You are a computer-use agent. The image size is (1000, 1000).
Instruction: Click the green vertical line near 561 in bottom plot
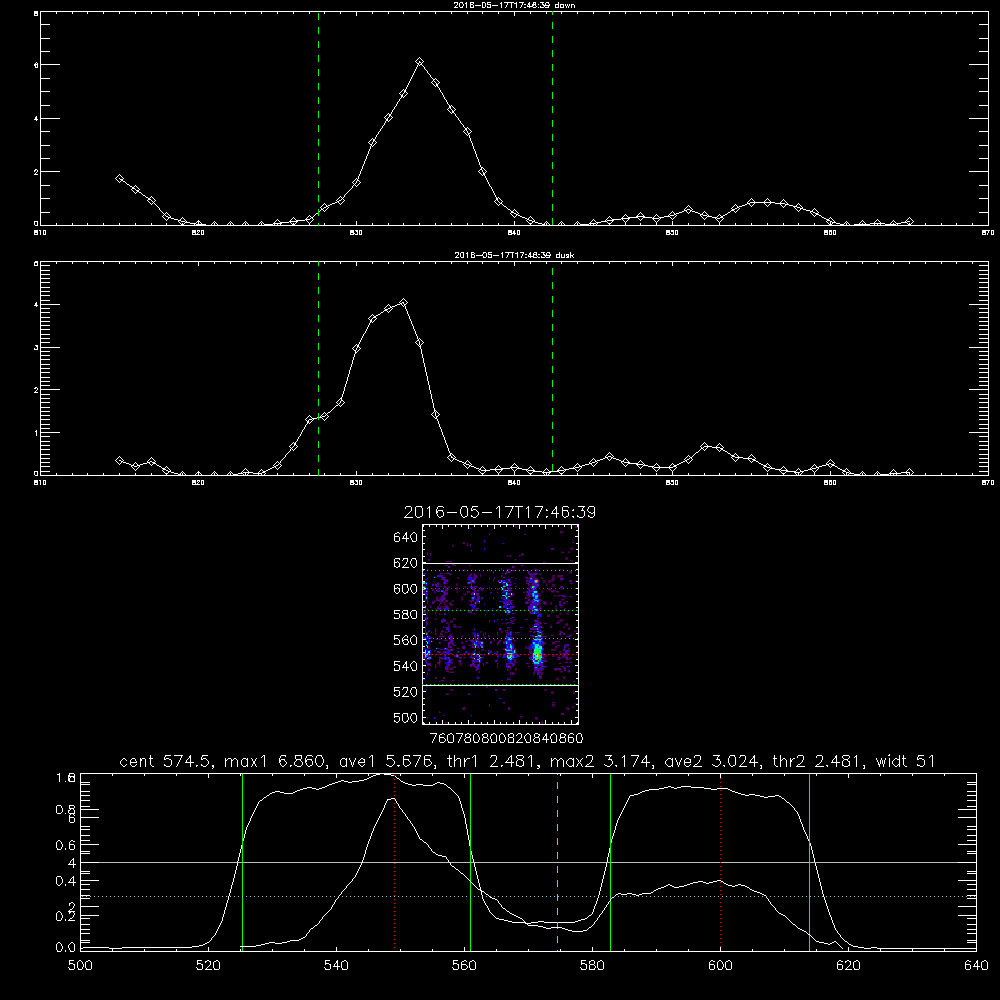(471, 861)
